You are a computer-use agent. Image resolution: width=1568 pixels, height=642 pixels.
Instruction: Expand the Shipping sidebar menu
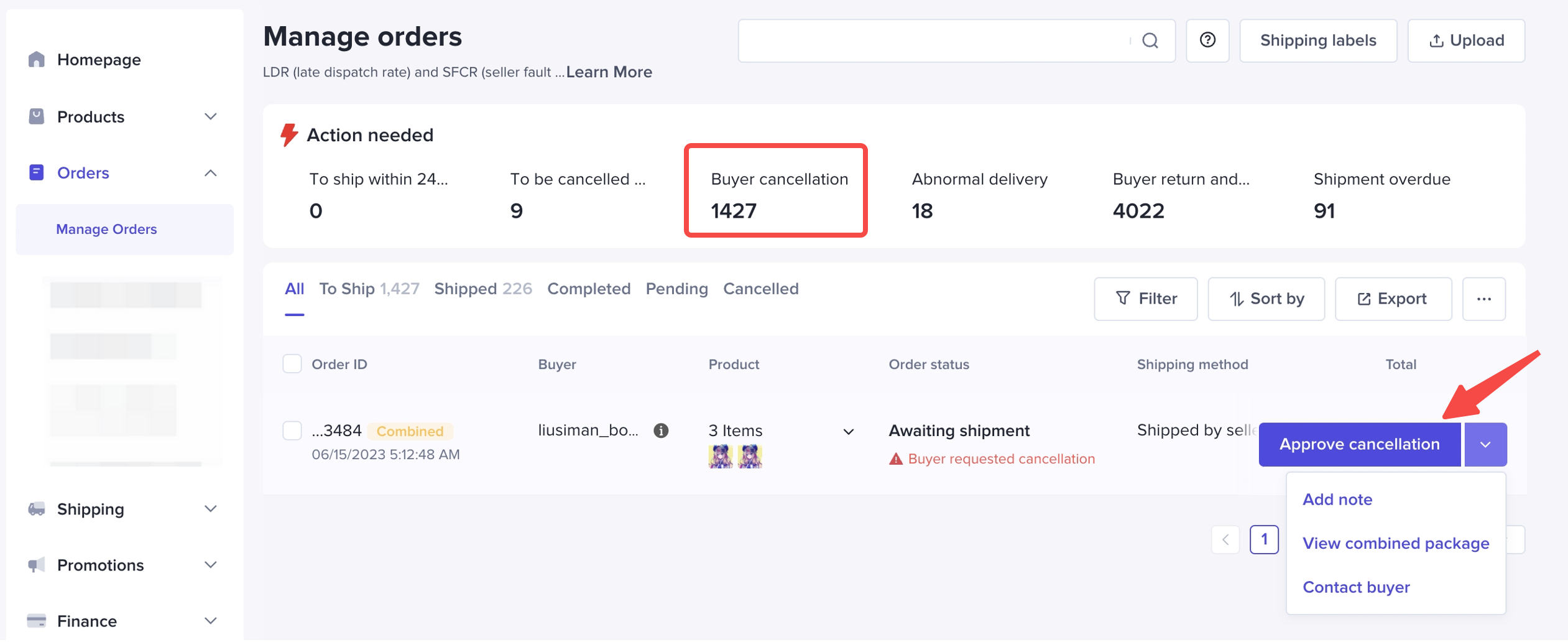coord(211,509)
